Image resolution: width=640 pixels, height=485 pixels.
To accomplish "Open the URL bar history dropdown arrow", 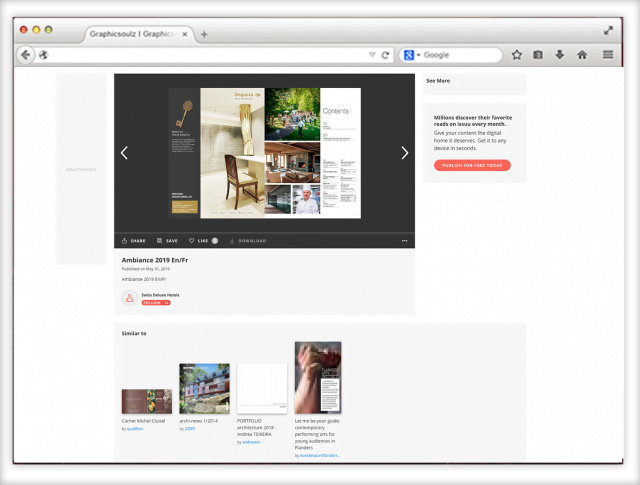I will tap(372, 55).
